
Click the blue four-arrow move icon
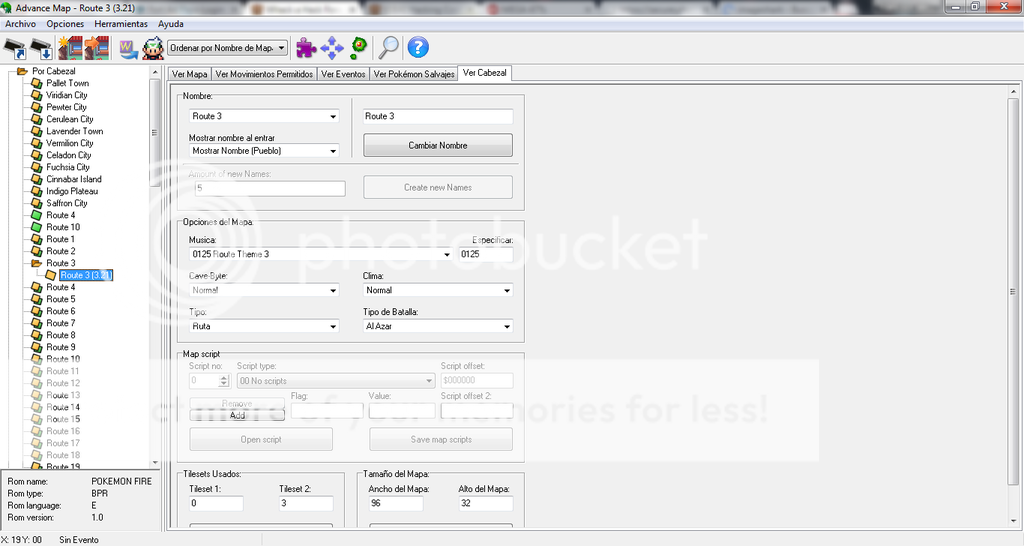pyautogui.click(x=332, y=47)
